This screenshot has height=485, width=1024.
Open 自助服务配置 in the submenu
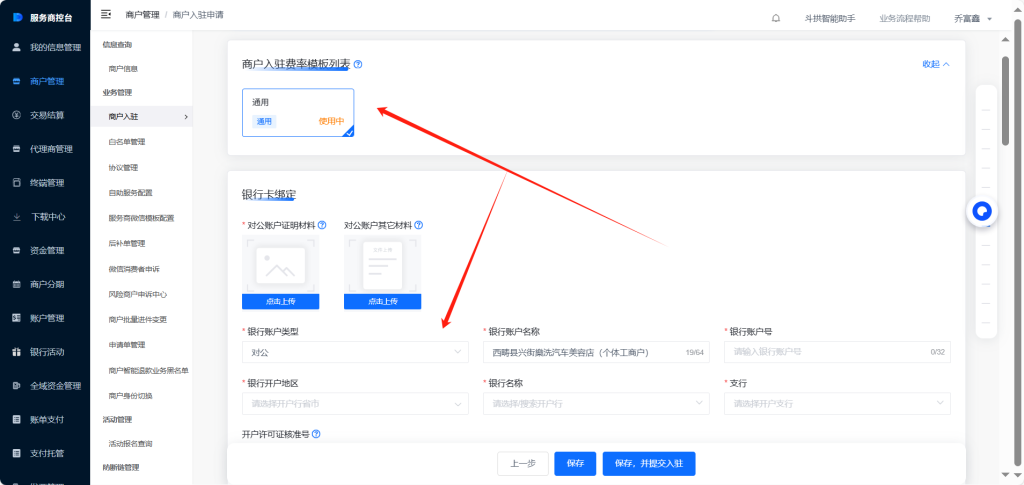tap(130, 193)
